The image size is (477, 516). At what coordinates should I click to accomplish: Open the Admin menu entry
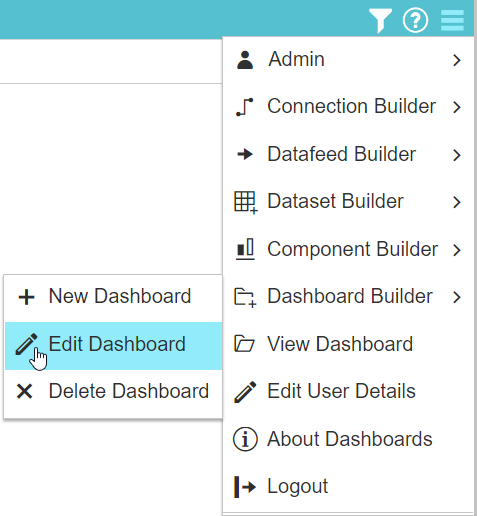pyautogui.click(x=348, y=60)
